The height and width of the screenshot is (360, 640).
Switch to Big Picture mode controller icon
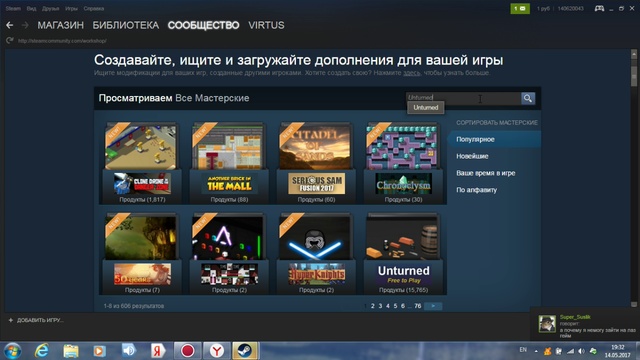599,9
